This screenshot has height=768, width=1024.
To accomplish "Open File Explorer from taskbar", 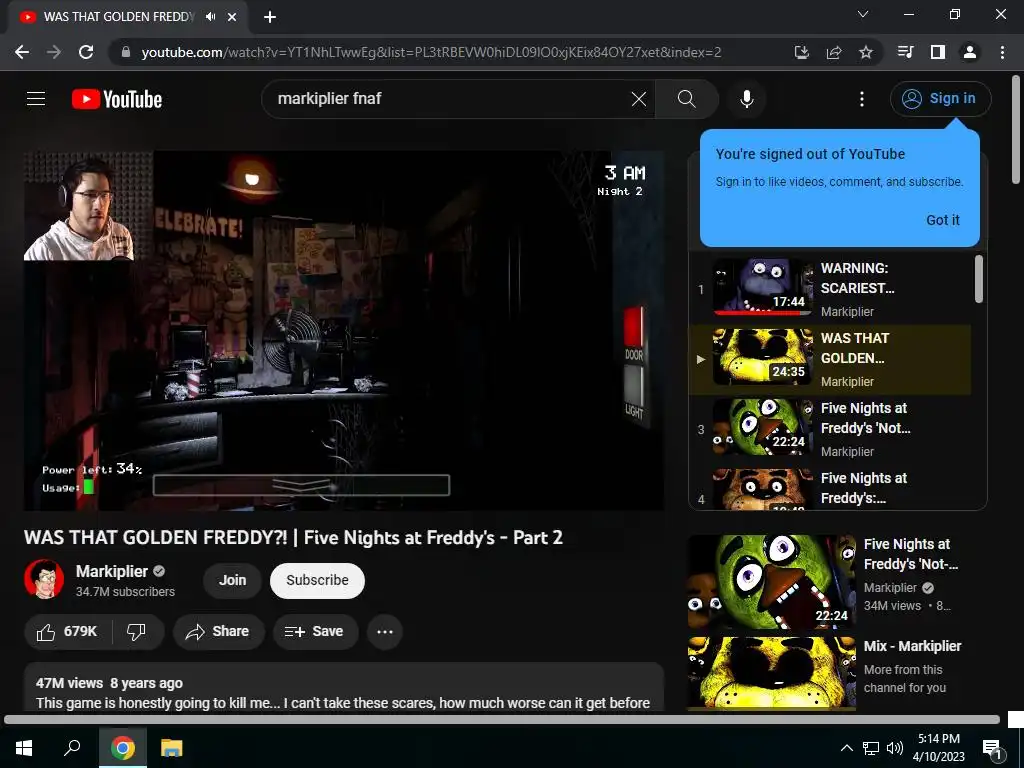I will coord(172,748).
